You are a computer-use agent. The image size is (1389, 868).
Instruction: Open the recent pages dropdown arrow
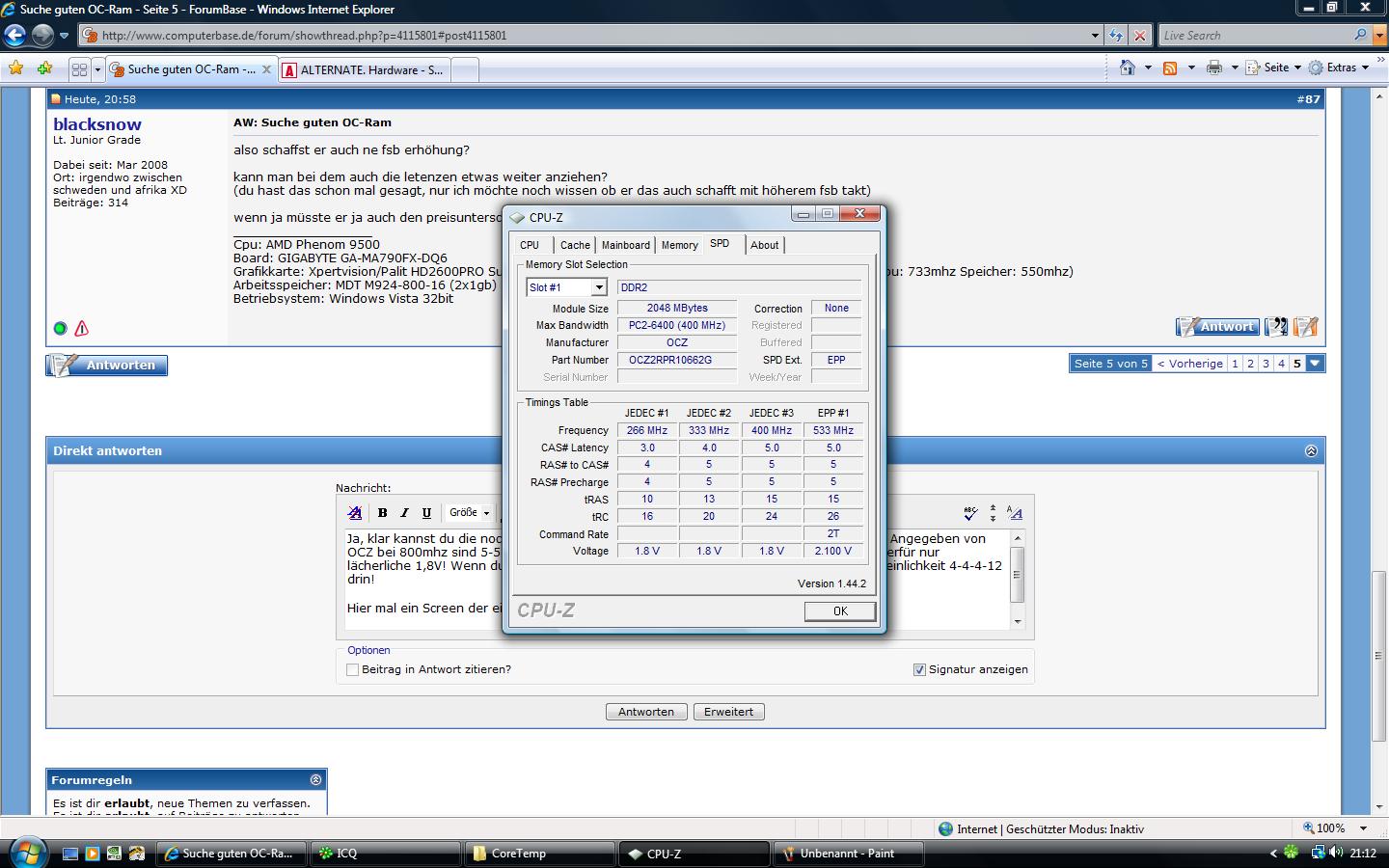tap(64, 36)
